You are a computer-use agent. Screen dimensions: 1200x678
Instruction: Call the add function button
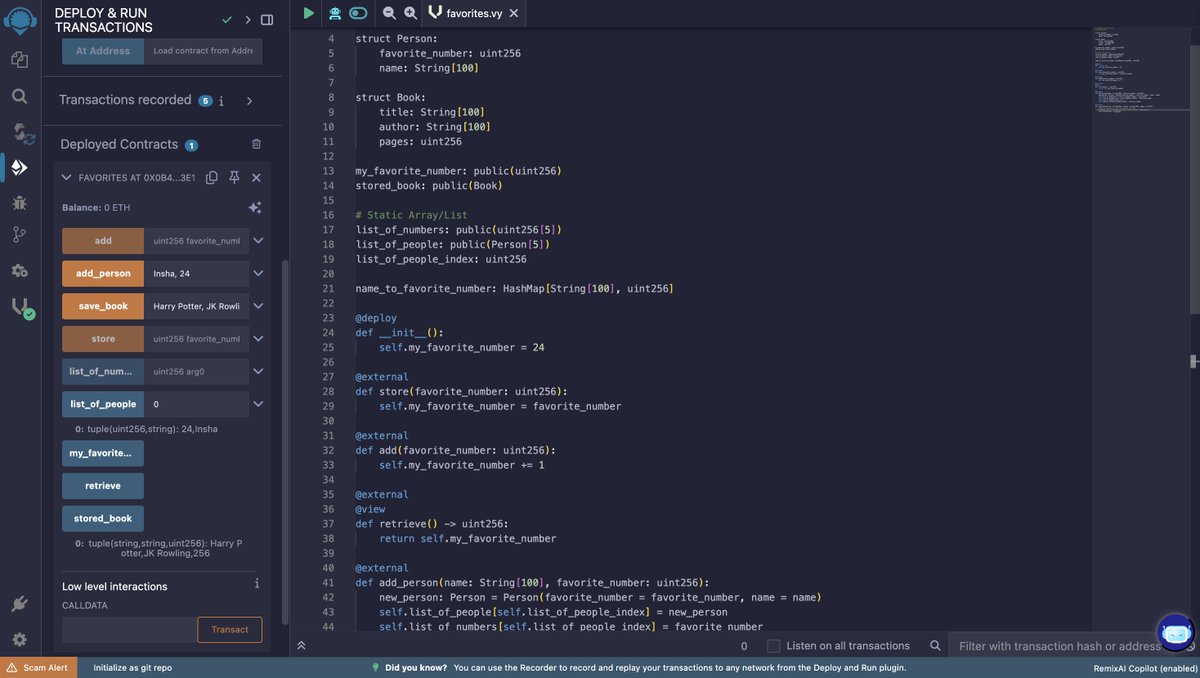pyautogui.click(x=103, y=241)
